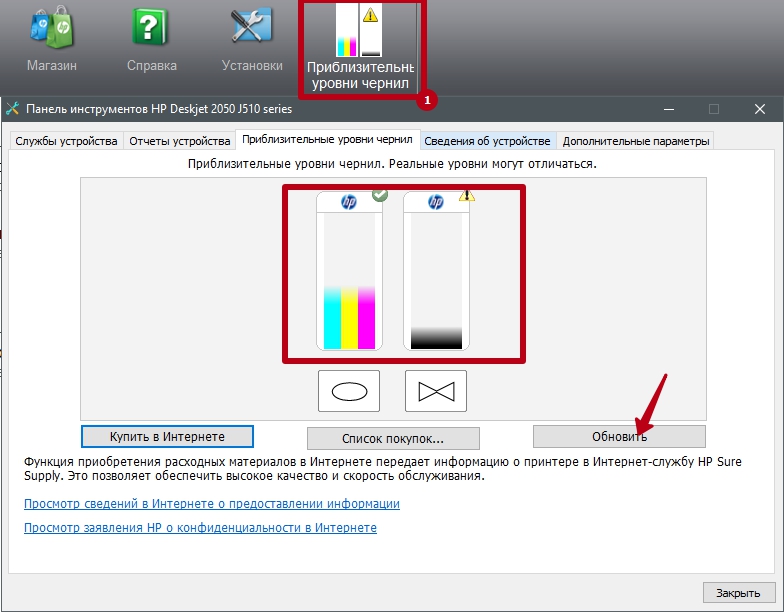
Task: Click the oval shape icon below color cartridge
Action: pyautogui.click(x=349, y=391)
